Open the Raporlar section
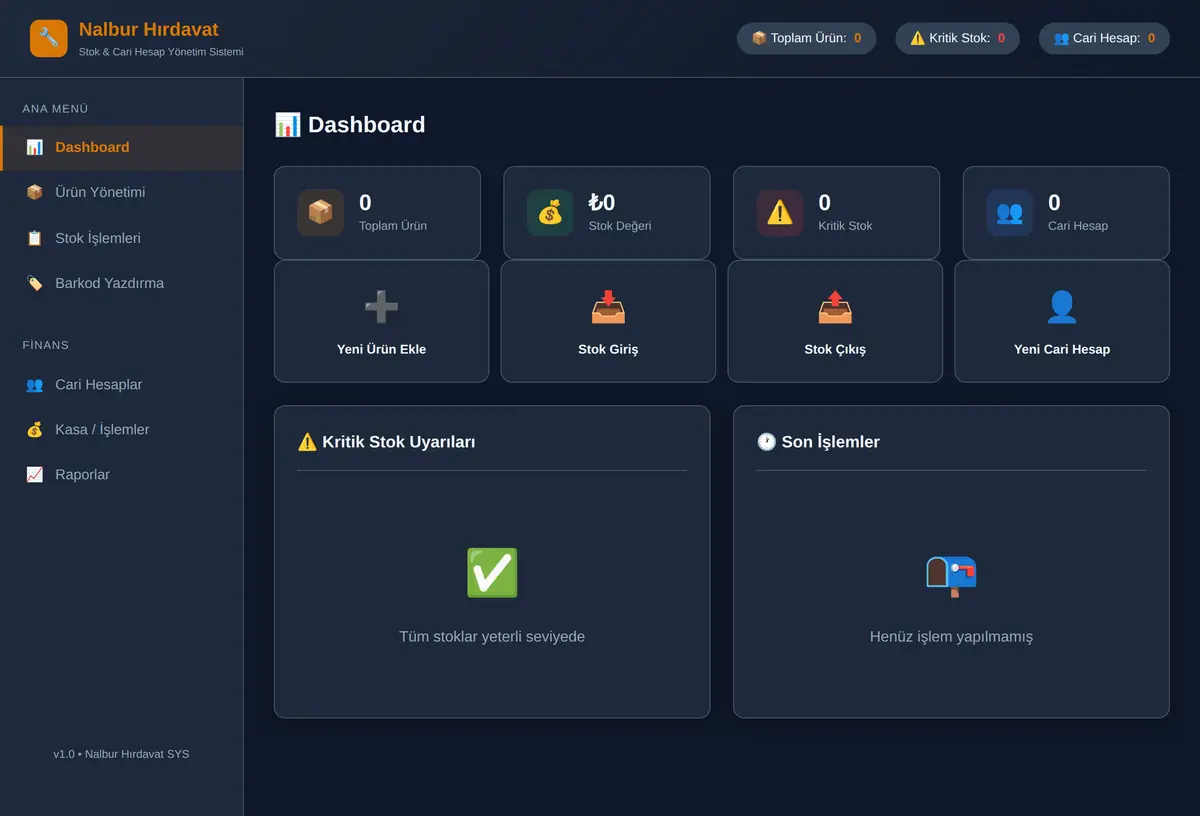This screenshot has width=1200, height=816. pos(121,474)
